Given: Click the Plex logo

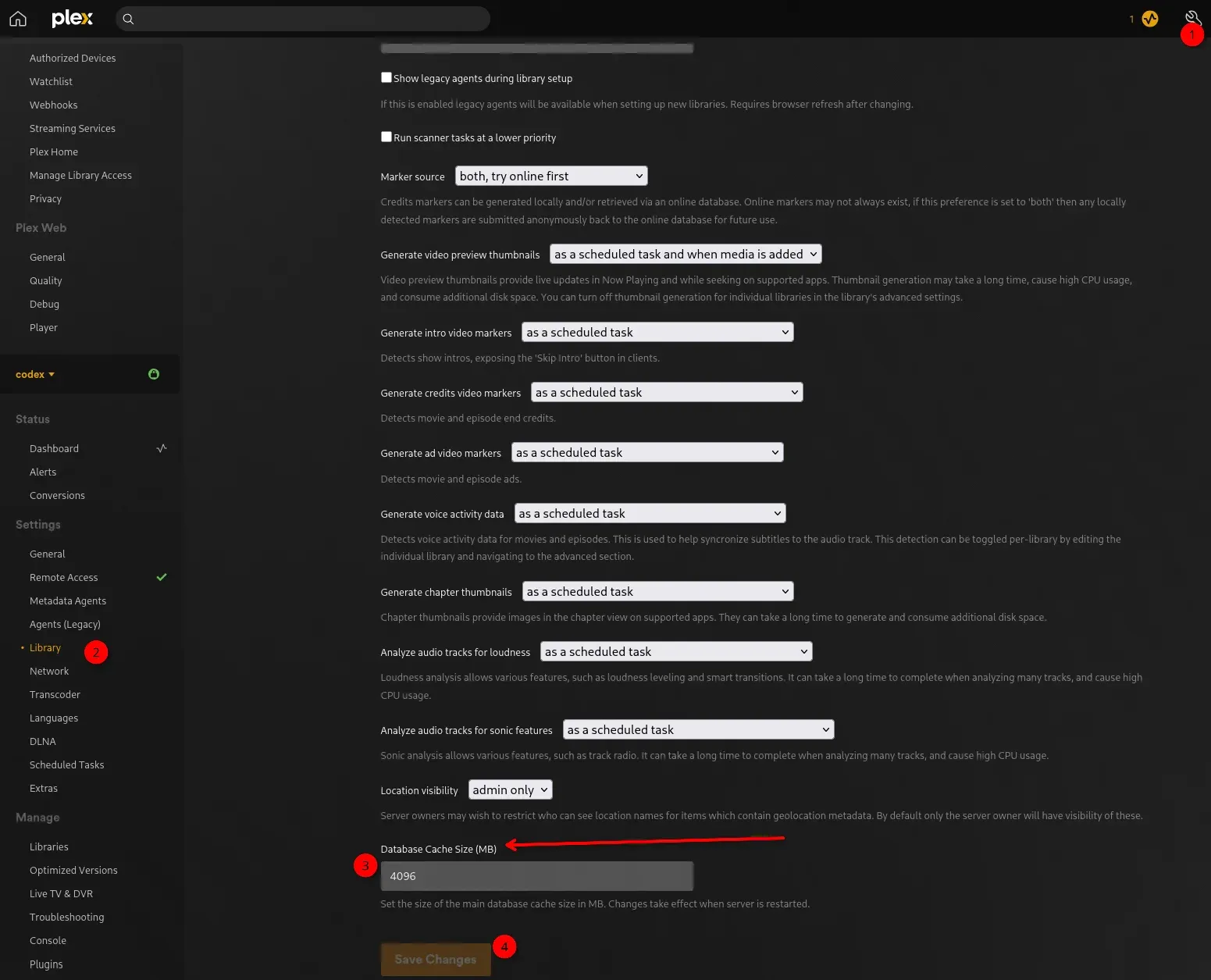Looking at the screenshot, I should (72, 18).
